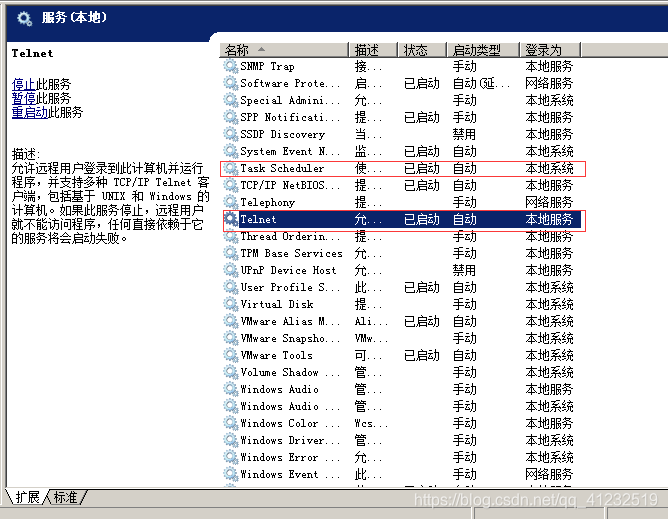Click the Telephony service gear icon
This screenshot has width=668, height=519.
(x=230, y=202)
